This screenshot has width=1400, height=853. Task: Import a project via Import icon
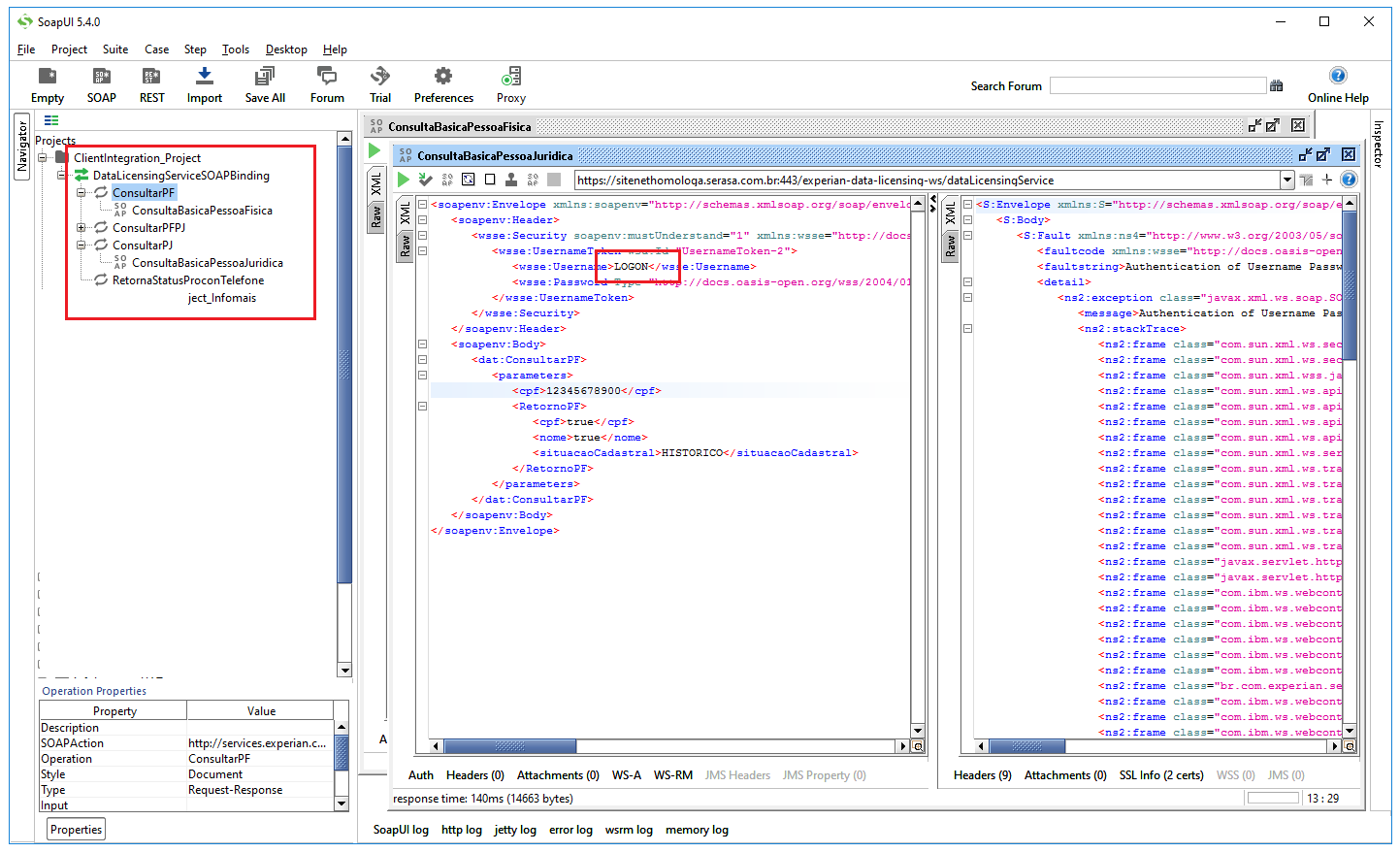click(x=205, y=85)
